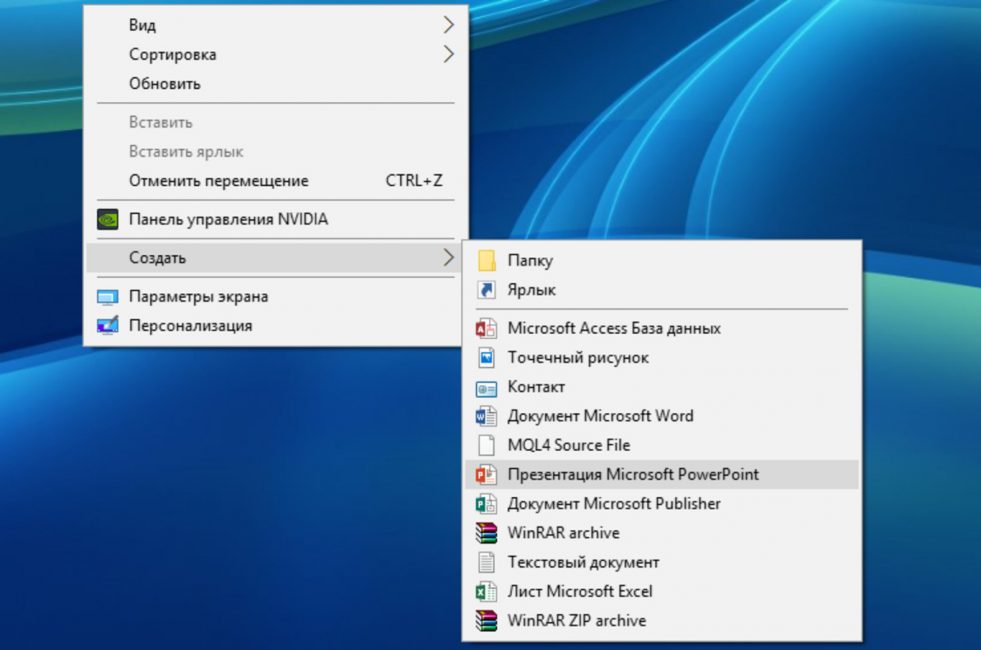Click the NVIDIA control panel icon
This screenshot has width=981, height=650.
click(108, 220)
